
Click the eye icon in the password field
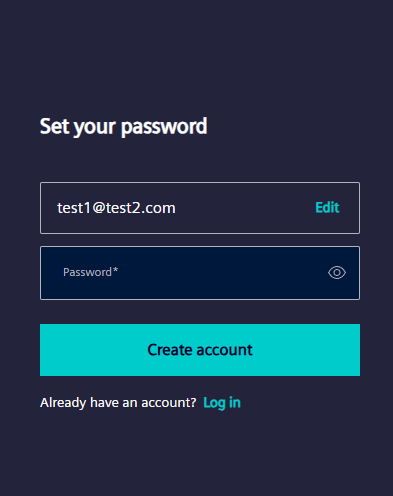[x=337, y=273]
